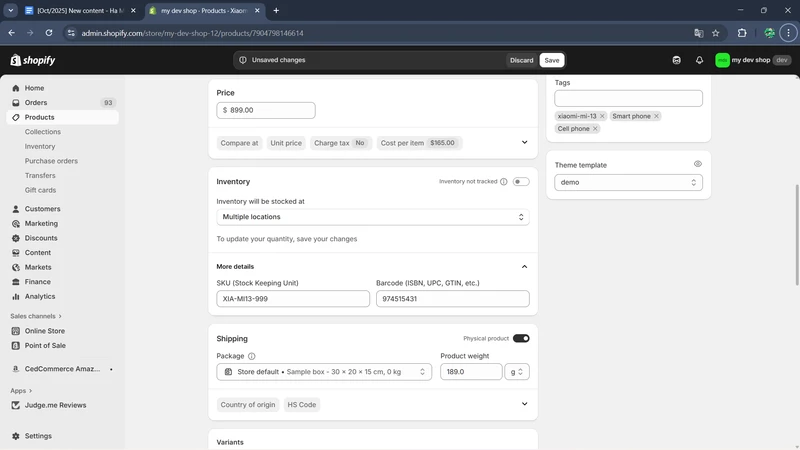
Task: Click the sidekick icon beside the bell
Action: pyautogui.click(x=677, y=60)
